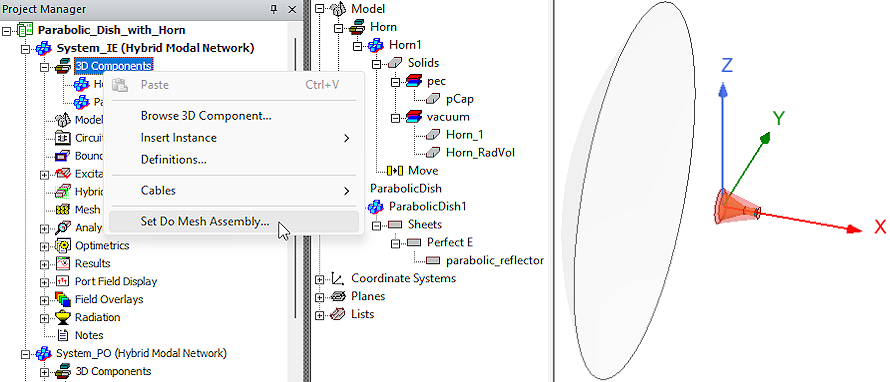890x382 pixels.
Task: Click the Planes icon in the model tree
Action: pos(338,296)
